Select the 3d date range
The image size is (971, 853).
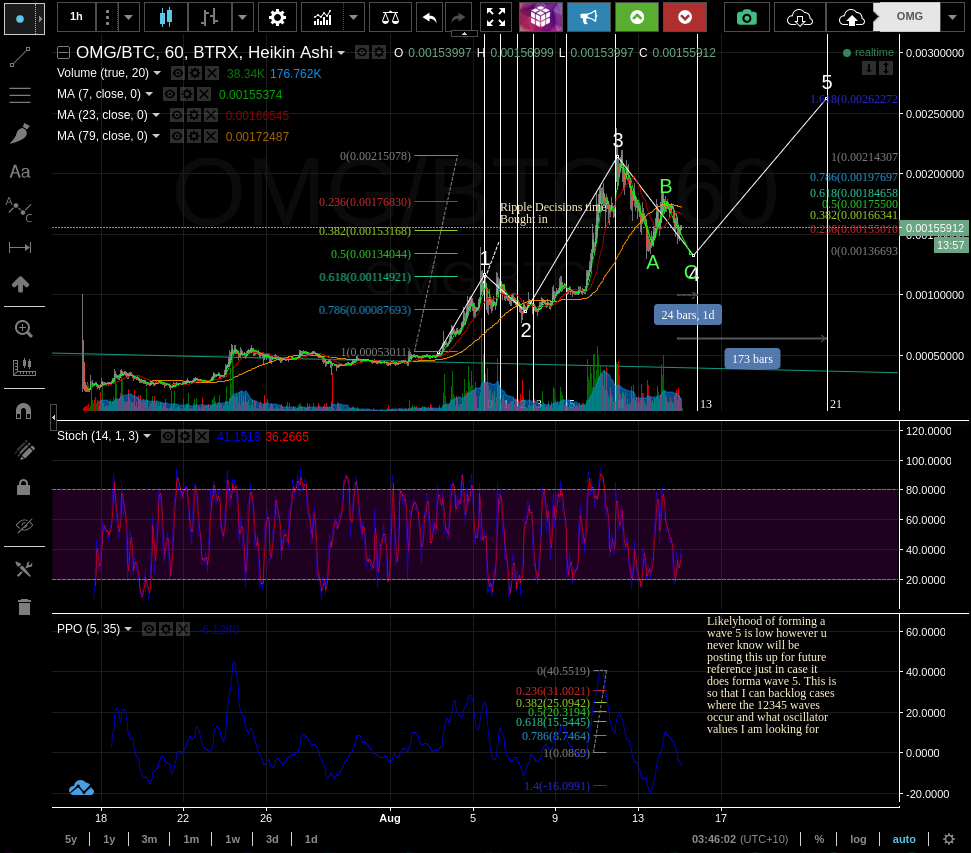point(272,839)
